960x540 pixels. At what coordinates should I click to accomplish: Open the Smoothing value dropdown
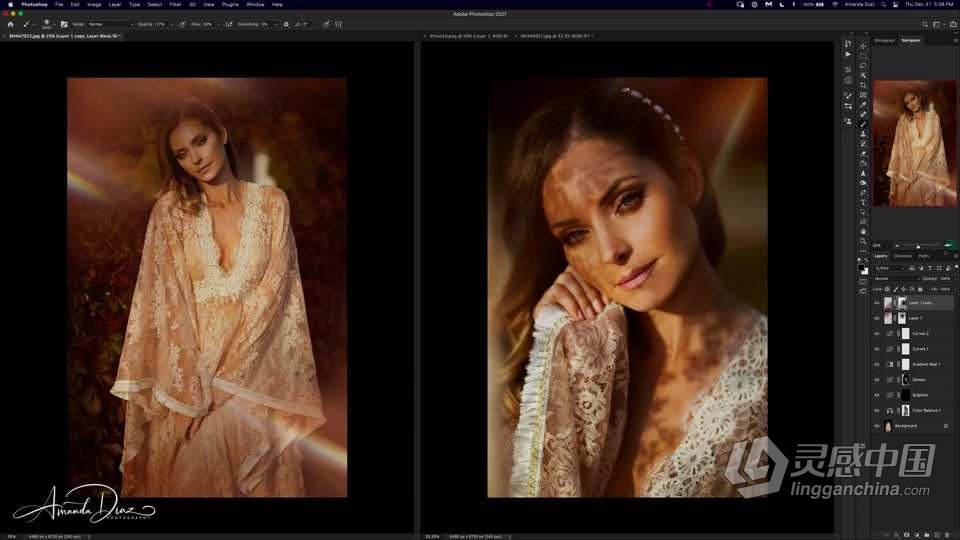pos(277,24)
